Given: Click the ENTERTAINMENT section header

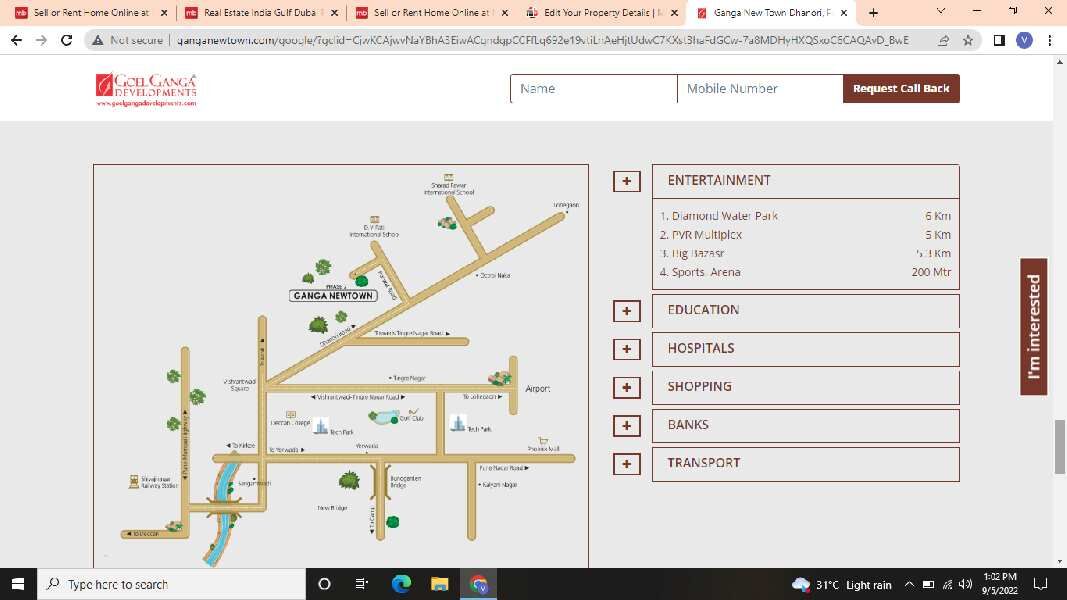Looking at the screenshot, I should (806, 181).
